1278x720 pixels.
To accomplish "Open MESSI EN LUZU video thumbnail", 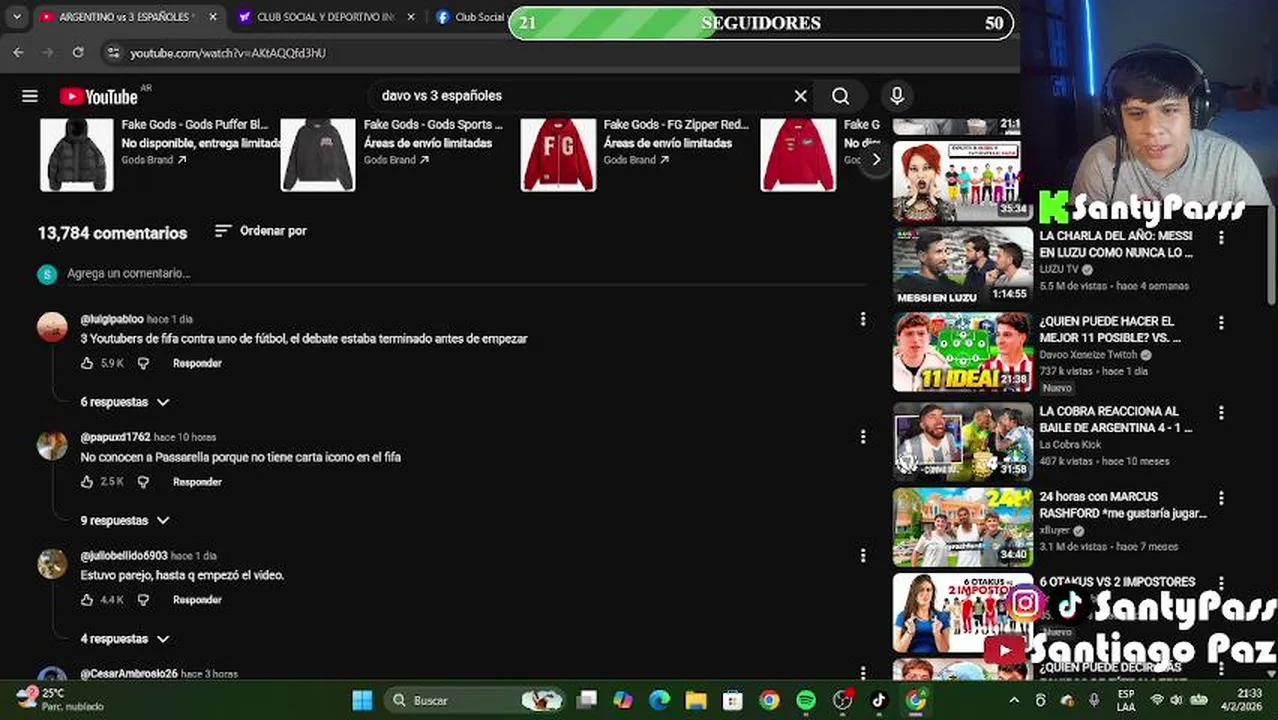I will [963, 265].
